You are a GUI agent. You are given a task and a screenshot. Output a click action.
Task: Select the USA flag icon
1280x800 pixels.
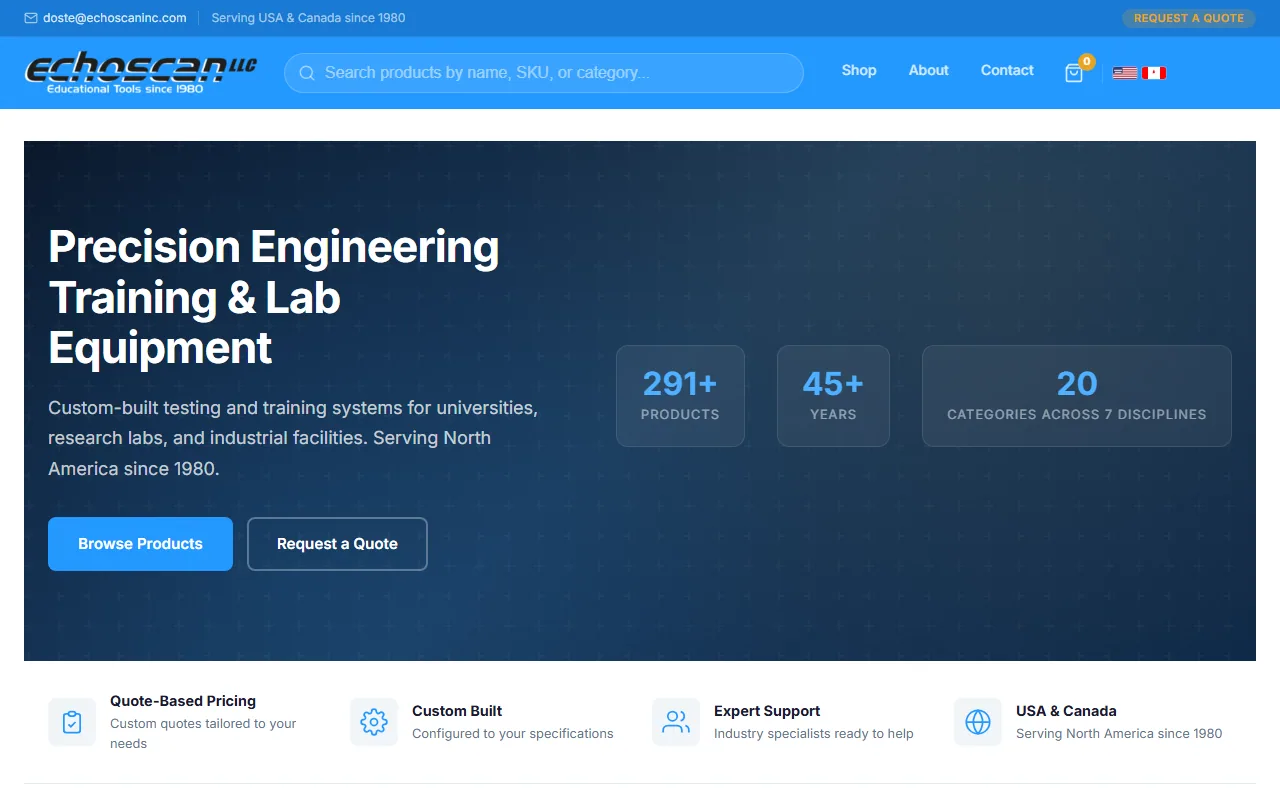point(1125,73)
